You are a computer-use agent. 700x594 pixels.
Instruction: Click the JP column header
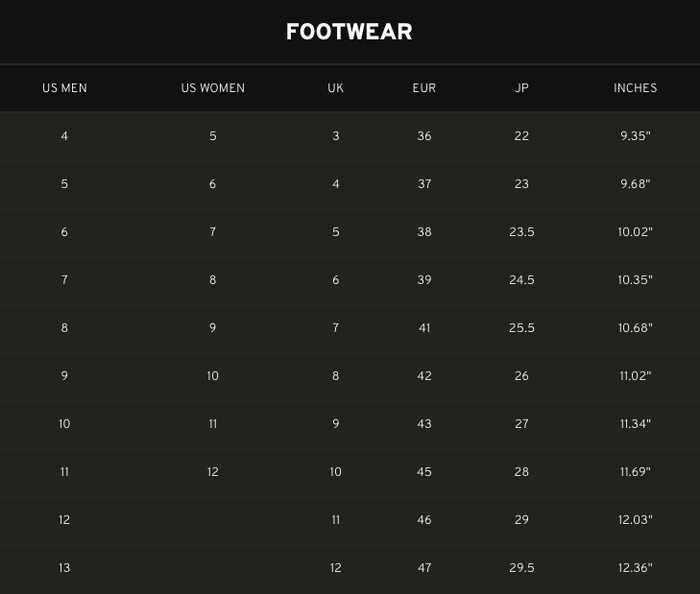[521, 88]
